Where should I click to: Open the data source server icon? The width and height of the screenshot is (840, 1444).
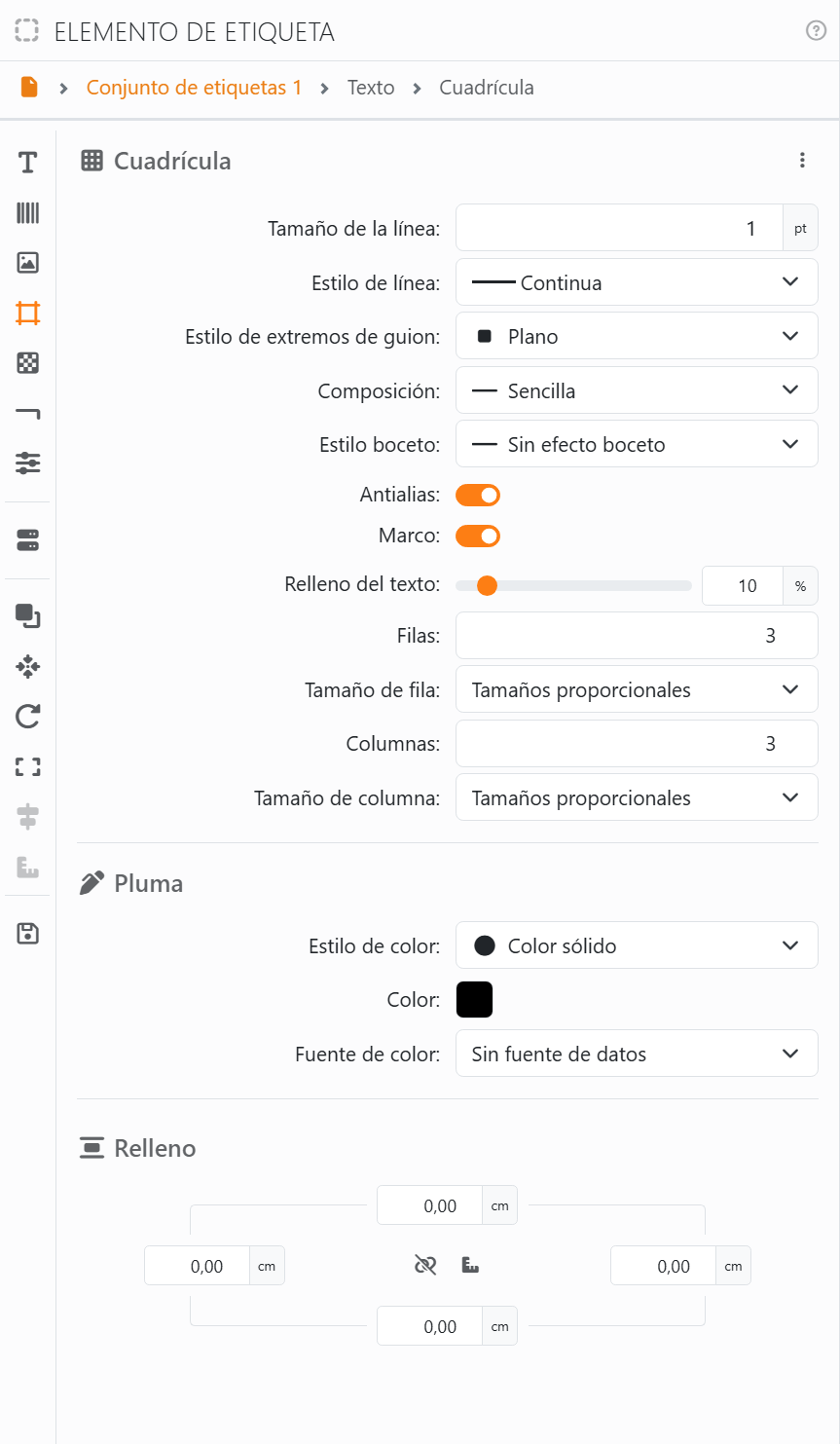27,540
